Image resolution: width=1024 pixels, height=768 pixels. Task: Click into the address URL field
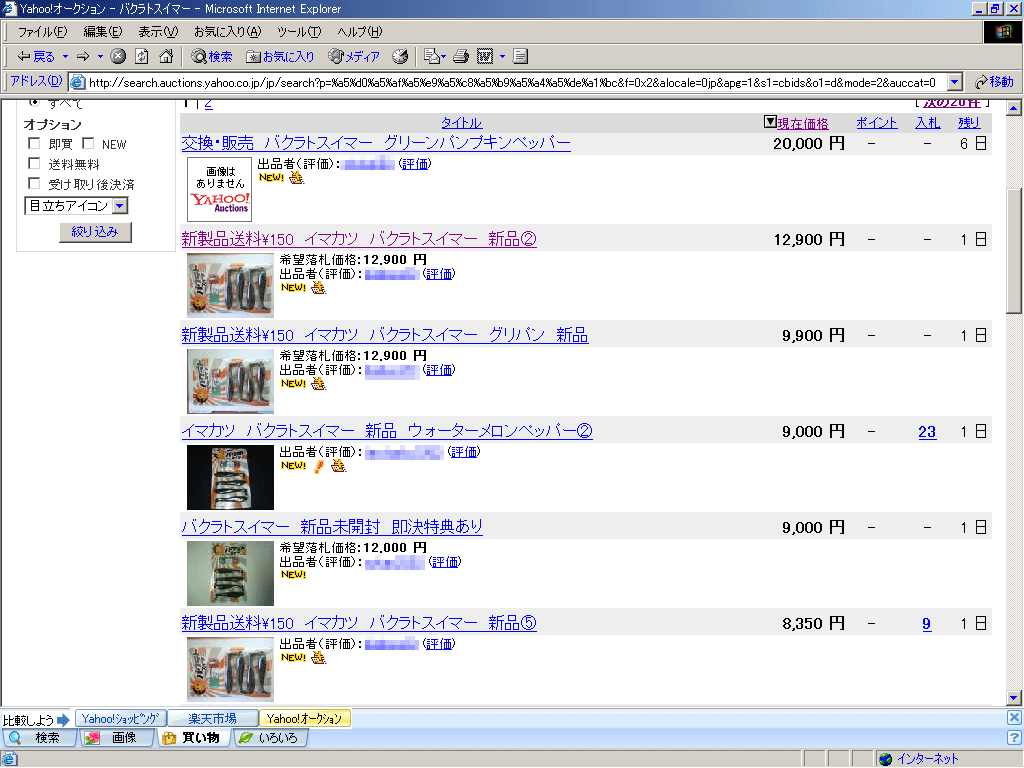coord(512,82)
